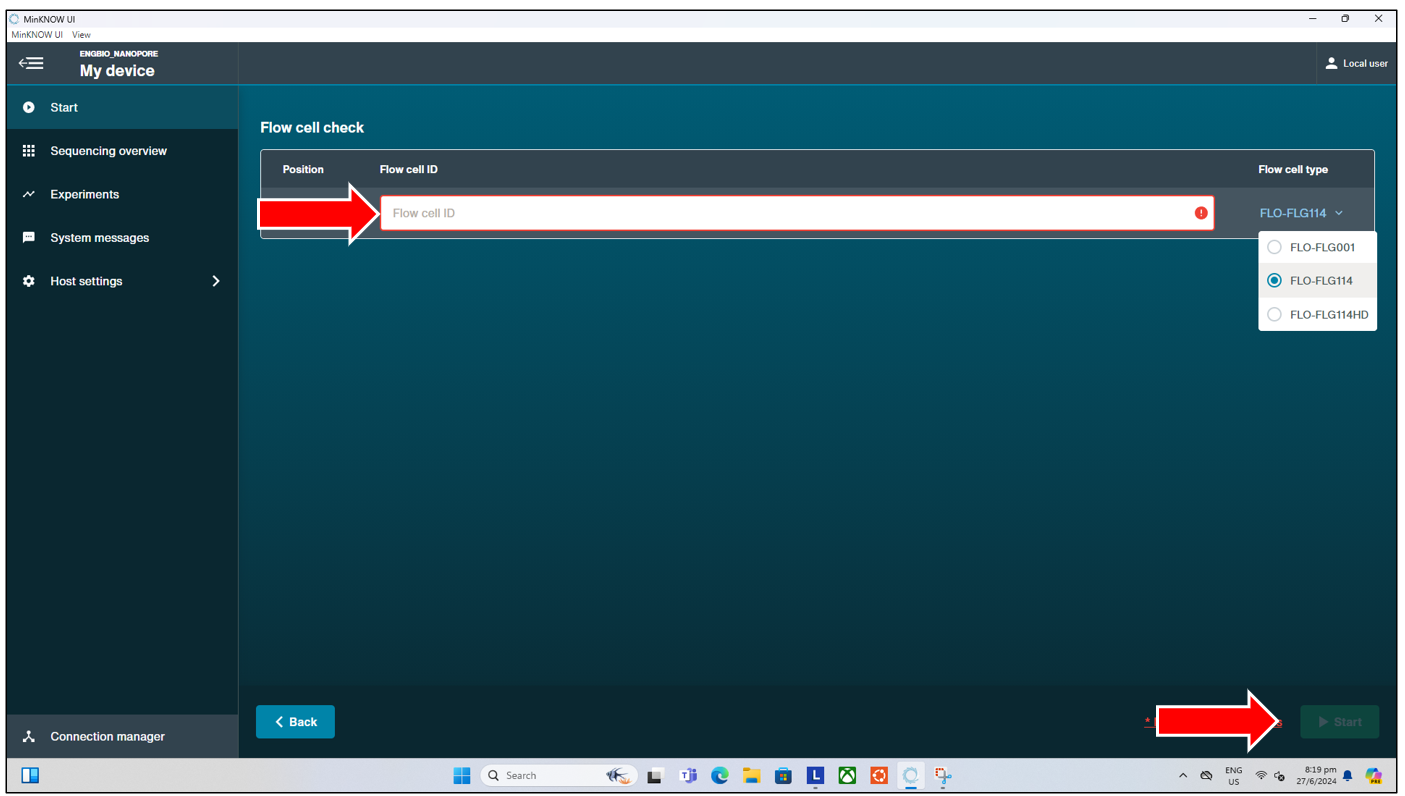Click the Experiments trend-line icon

coord(29,194)
